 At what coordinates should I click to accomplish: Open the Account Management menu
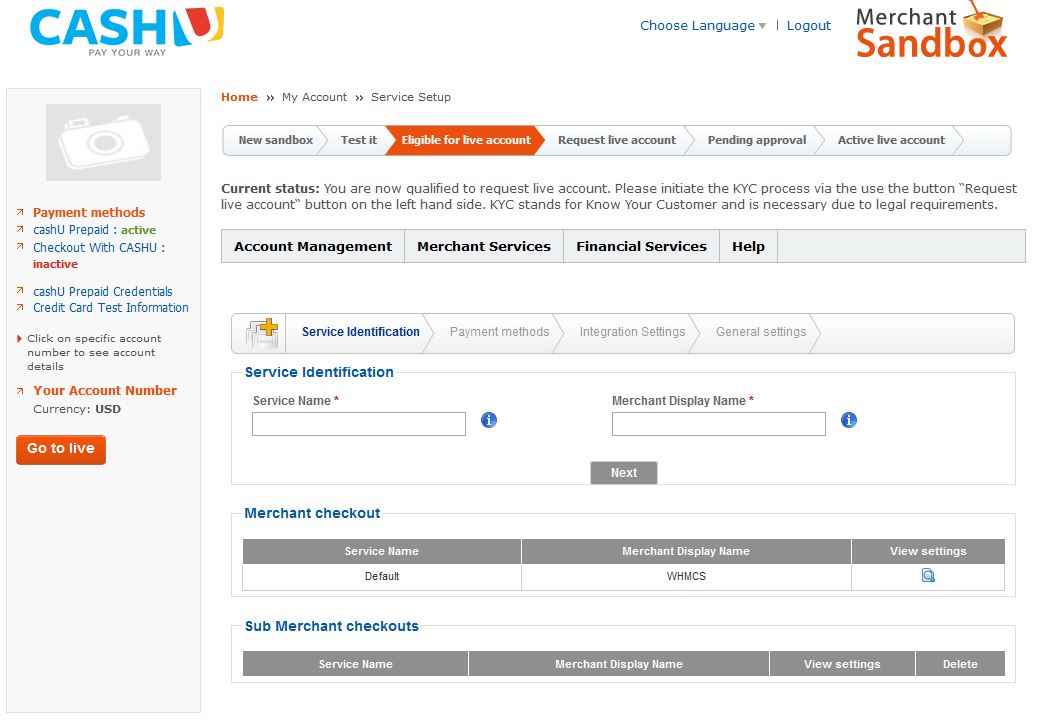click(313, 247)
